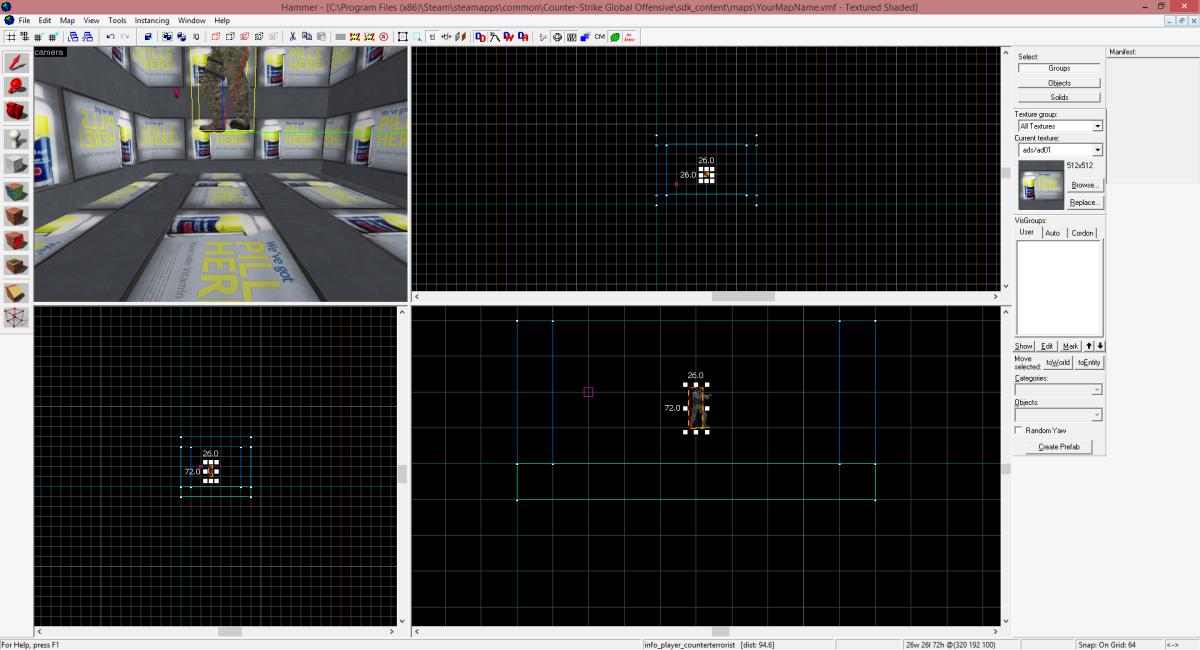Click the Undo arrow in toolbar
Image resolution: width=1200 pixels, height=650 pixels.
110,36
